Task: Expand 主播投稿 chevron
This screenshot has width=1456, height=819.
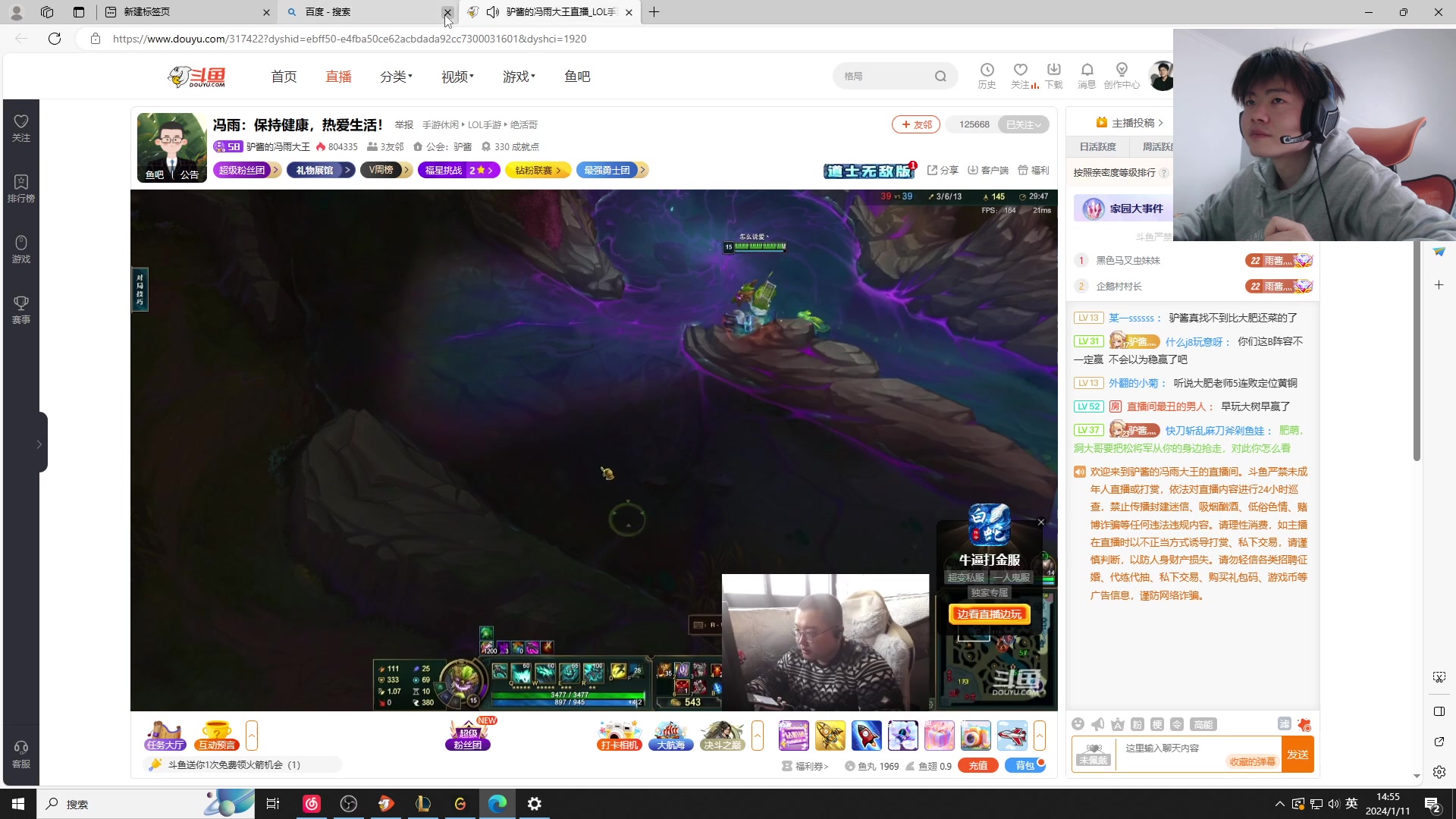Action: [x=1160, y=123]
